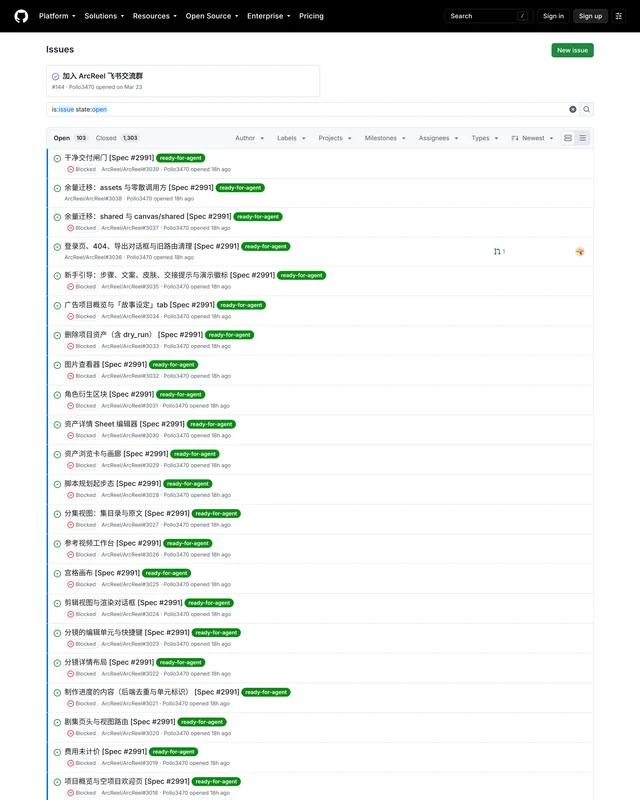640x800 pixels.
Task: Expand the Solutions menu
Action: [x=104, y=16]
